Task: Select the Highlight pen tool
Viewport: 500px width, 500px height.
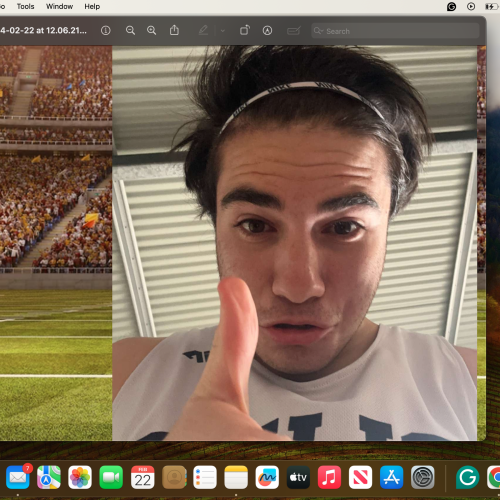Action: click(x=203, y=31)
